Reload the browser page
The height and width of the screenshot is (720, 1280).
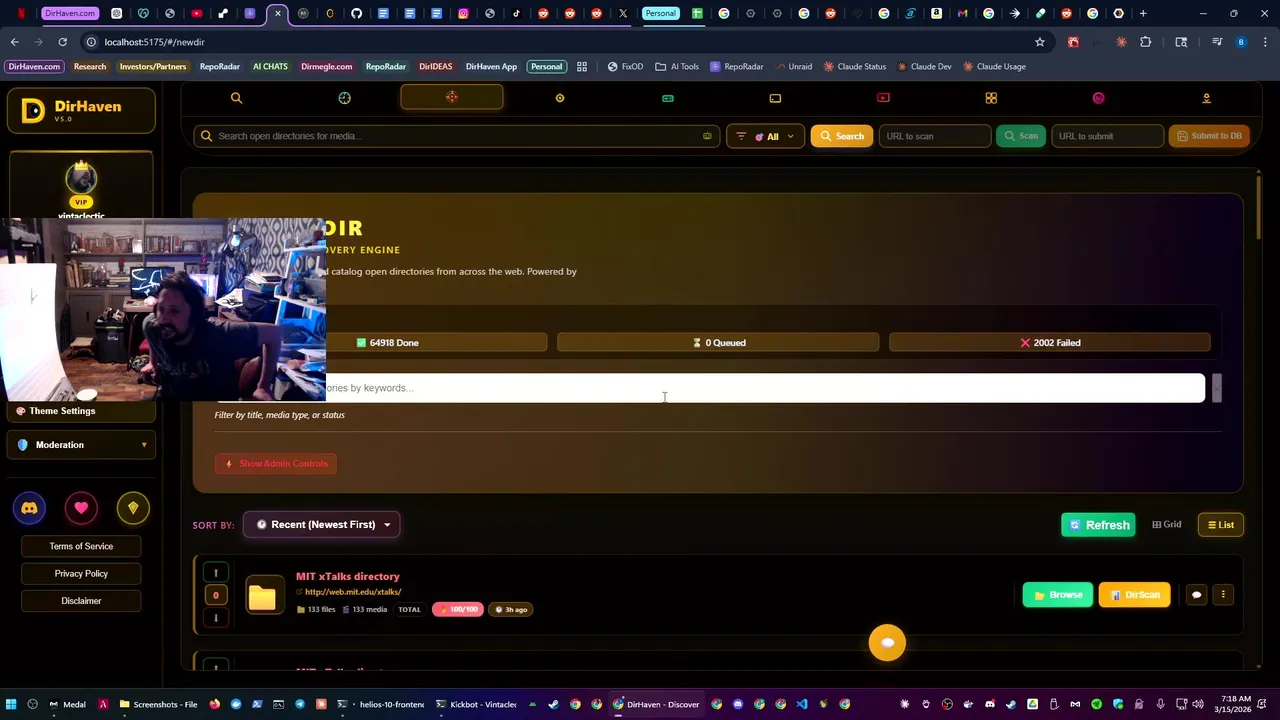click(x=62, y=42)
